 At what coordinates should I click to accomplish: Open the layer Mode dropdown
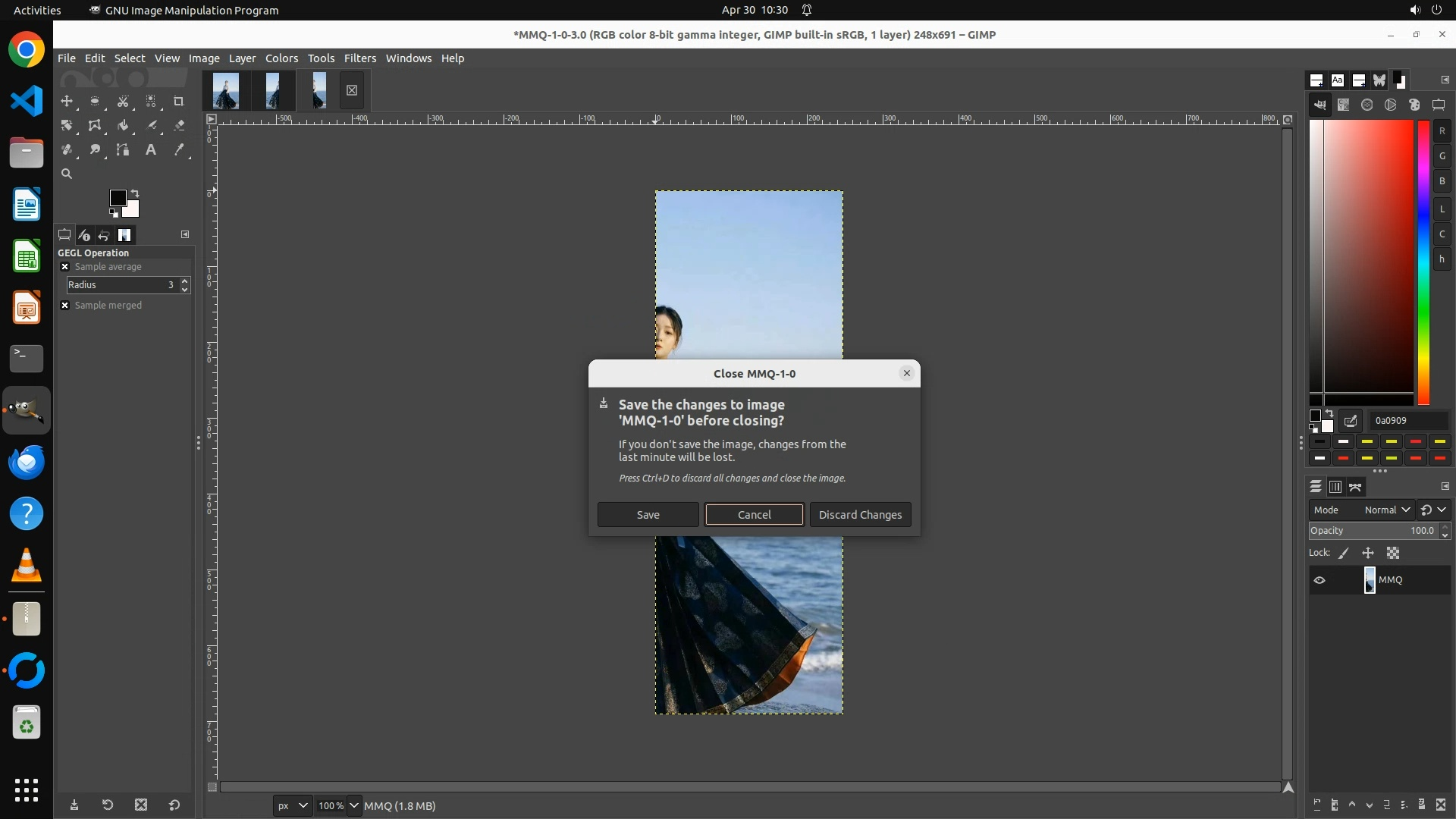pos(1386,510)
